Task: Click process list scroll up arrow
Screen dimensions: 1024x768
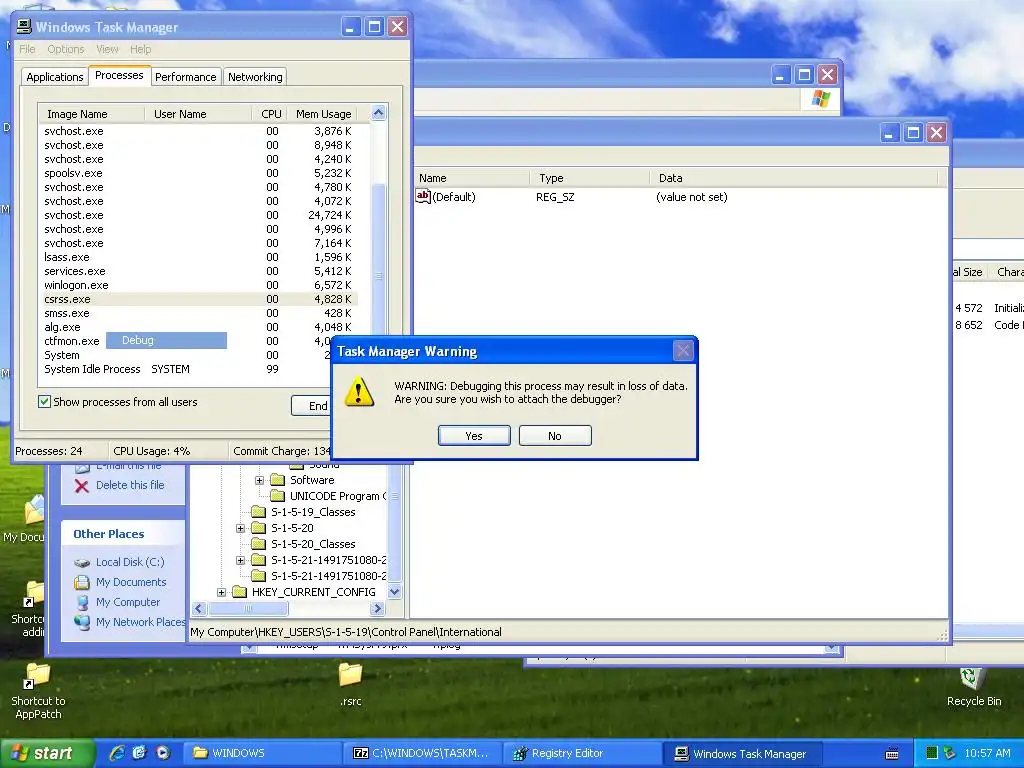Action: point(379,113)
